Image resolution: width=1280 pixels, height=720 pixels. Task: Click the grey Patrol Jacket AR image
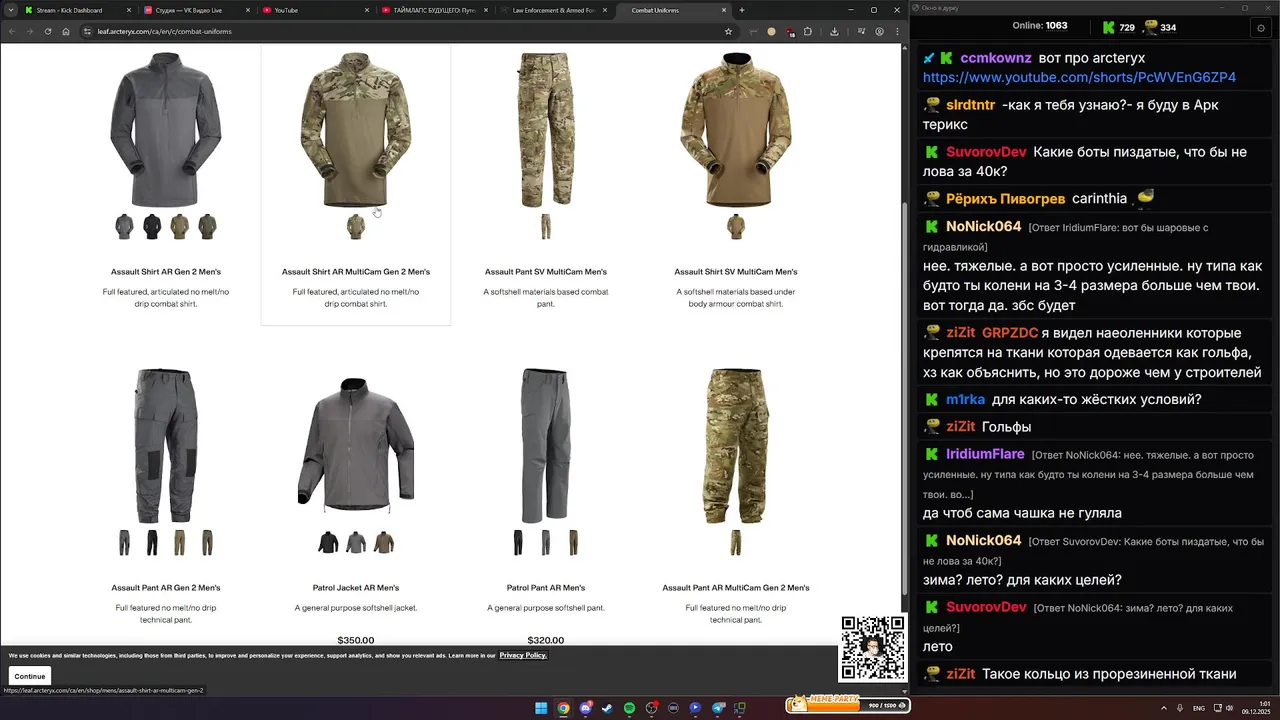pos(356,446)
